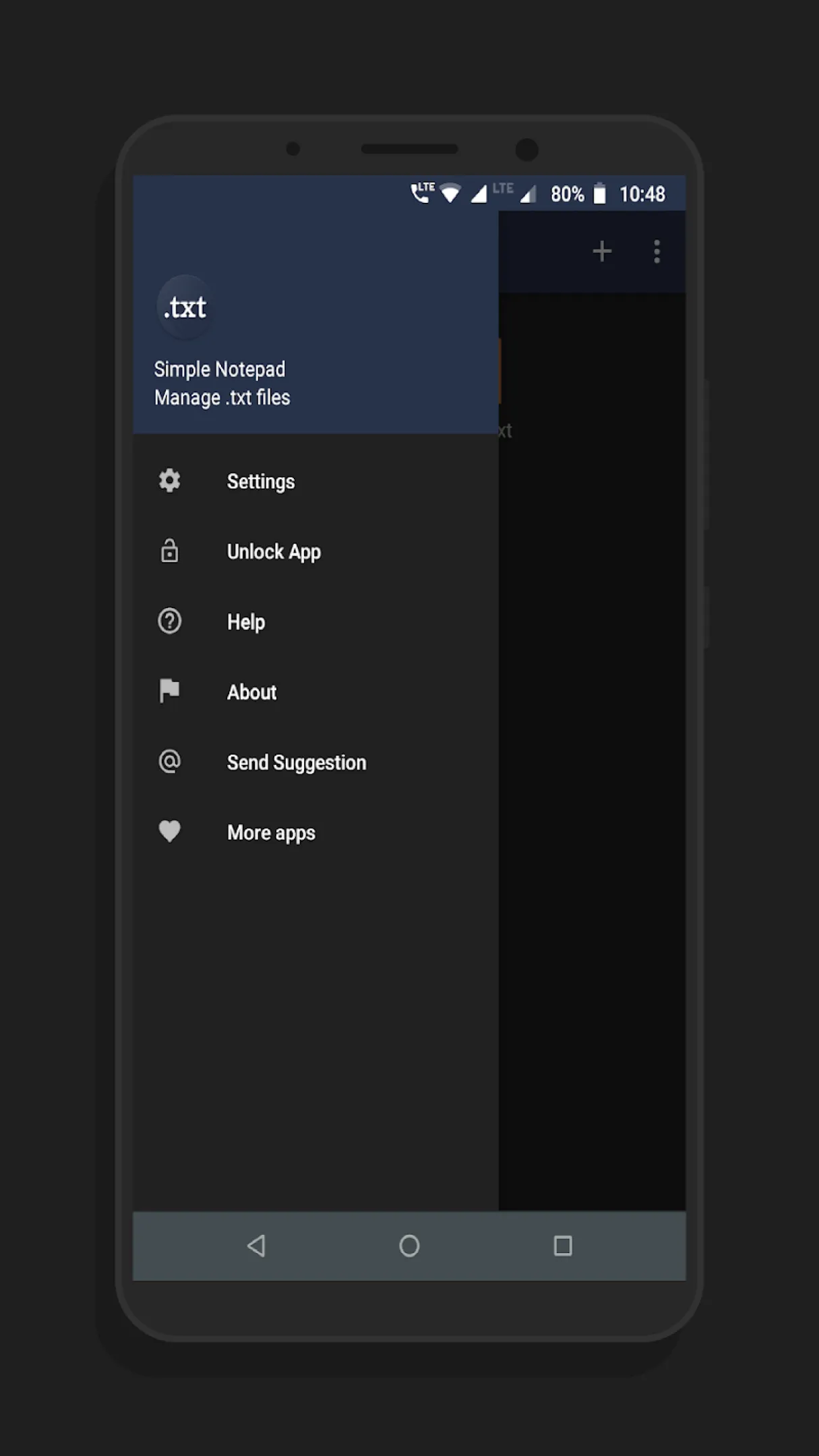Tap the Send Suggestion @ icon
The width and height of the screenshot is (819, 1456).
point(169,762)
